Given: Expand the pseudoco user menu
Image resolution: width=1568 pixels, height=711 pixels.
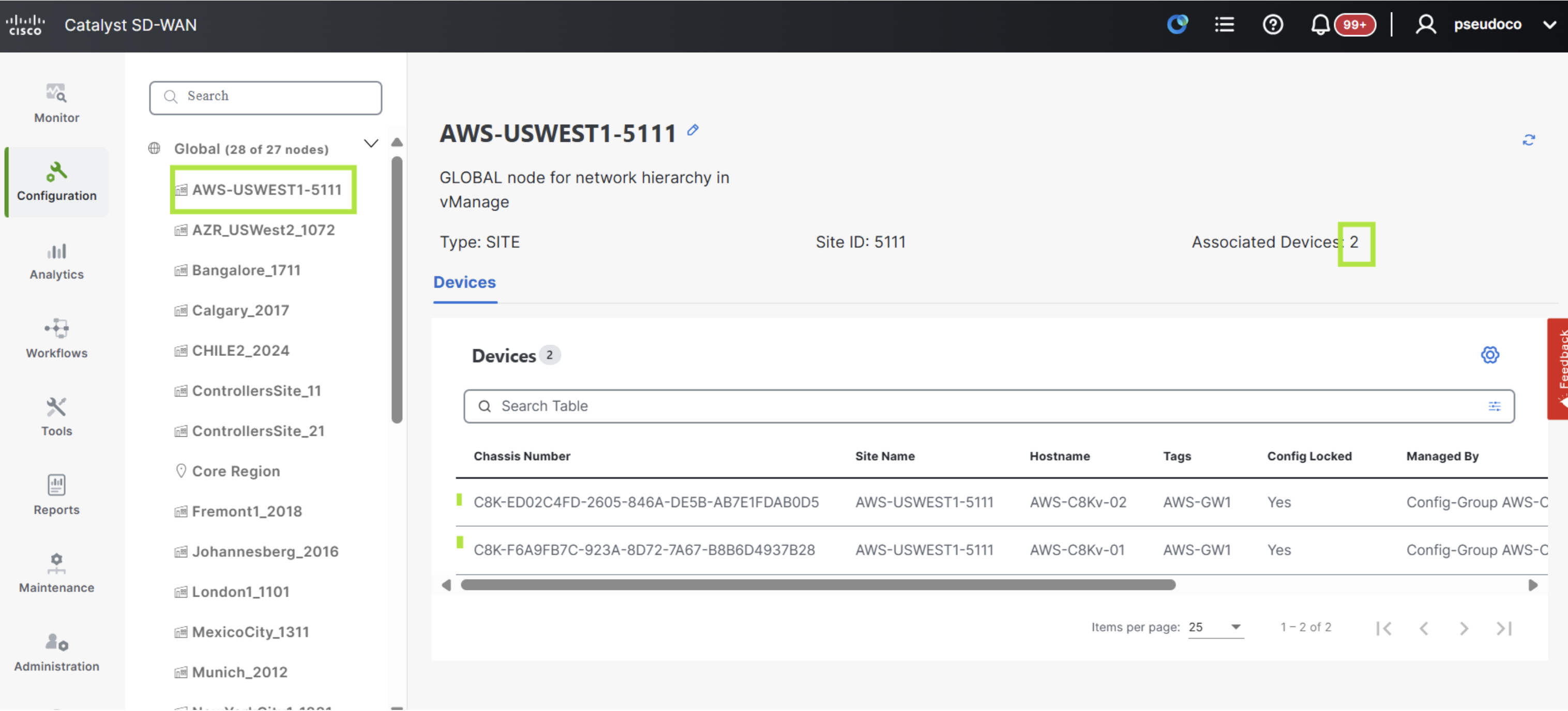Looking at the screenshot, I should pyautogui.click(x=1549, y=25).
